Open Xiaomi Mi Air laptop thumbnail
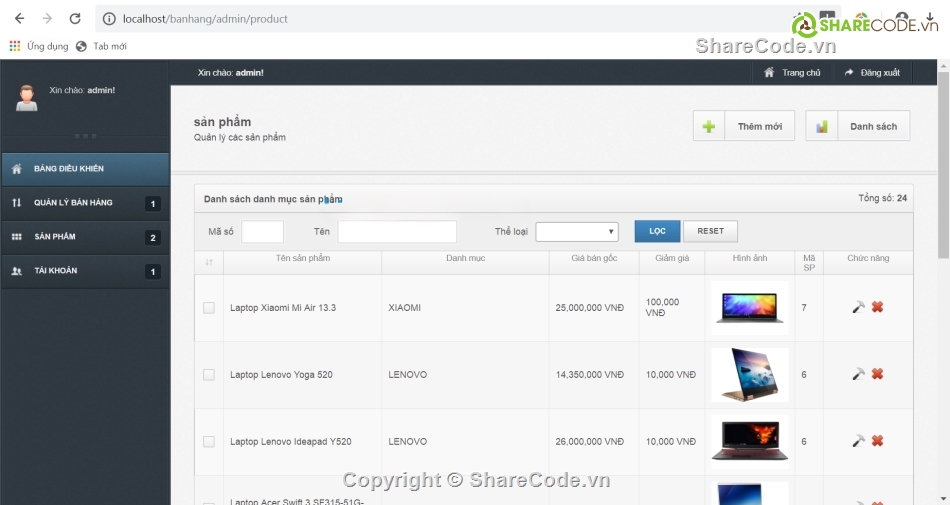950x505 pixels. [x=749, y=308]
